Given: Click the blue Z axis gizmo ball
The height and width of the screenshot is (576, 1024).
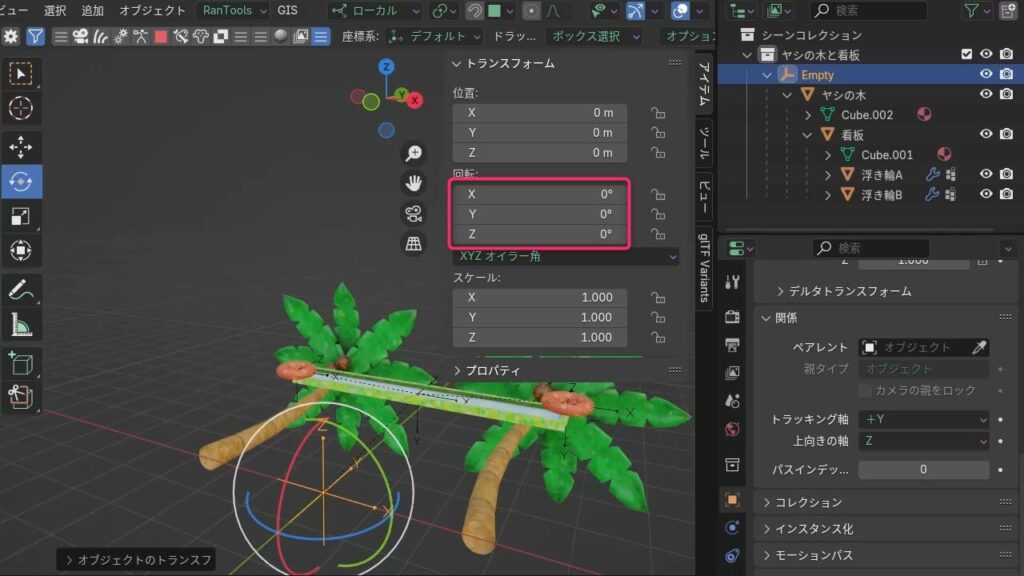Looking at the screenshot, I should pos(386,67).
